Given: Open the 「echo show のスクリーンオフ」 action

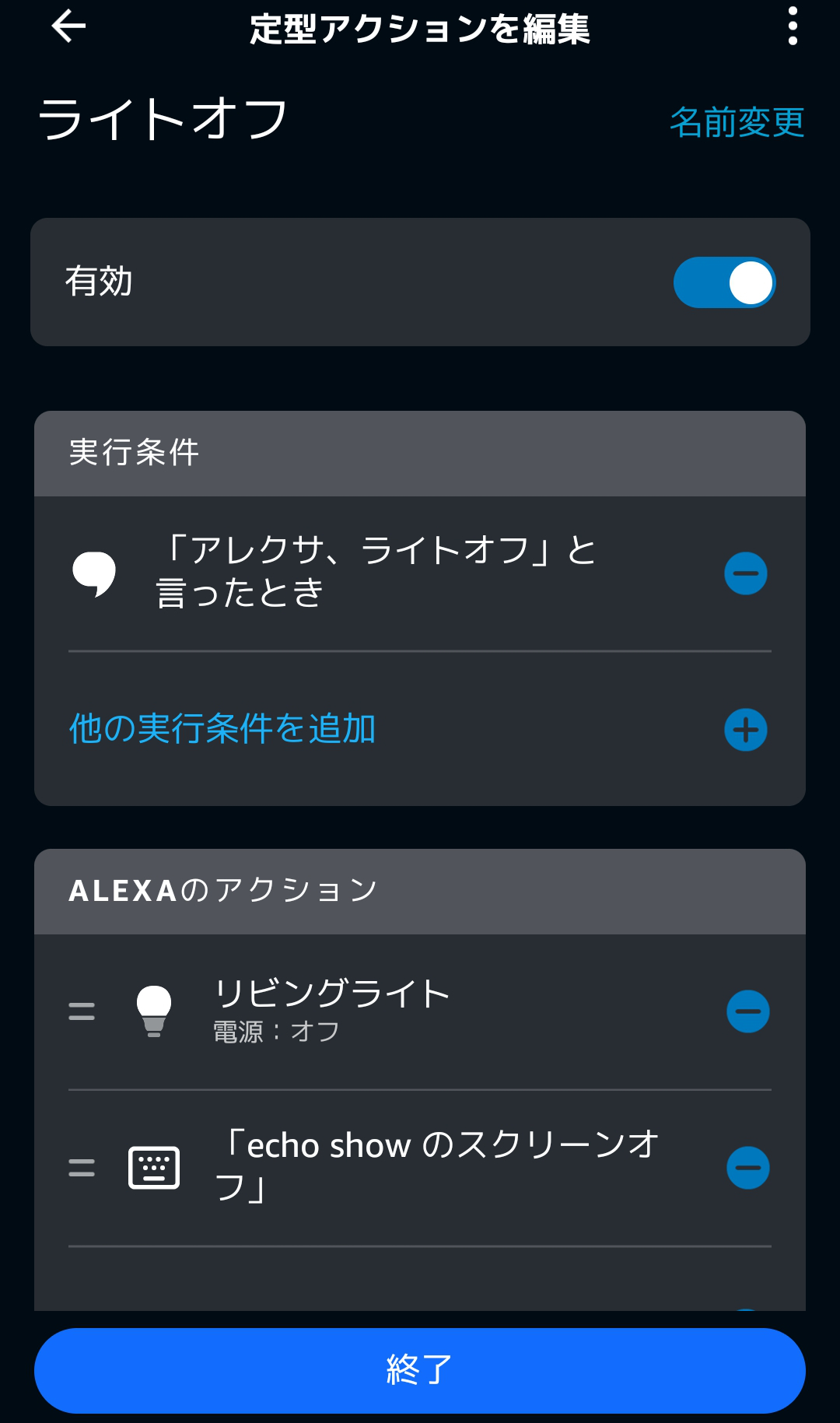Looking at the screenshot, I should click(x=436, y=1166).
